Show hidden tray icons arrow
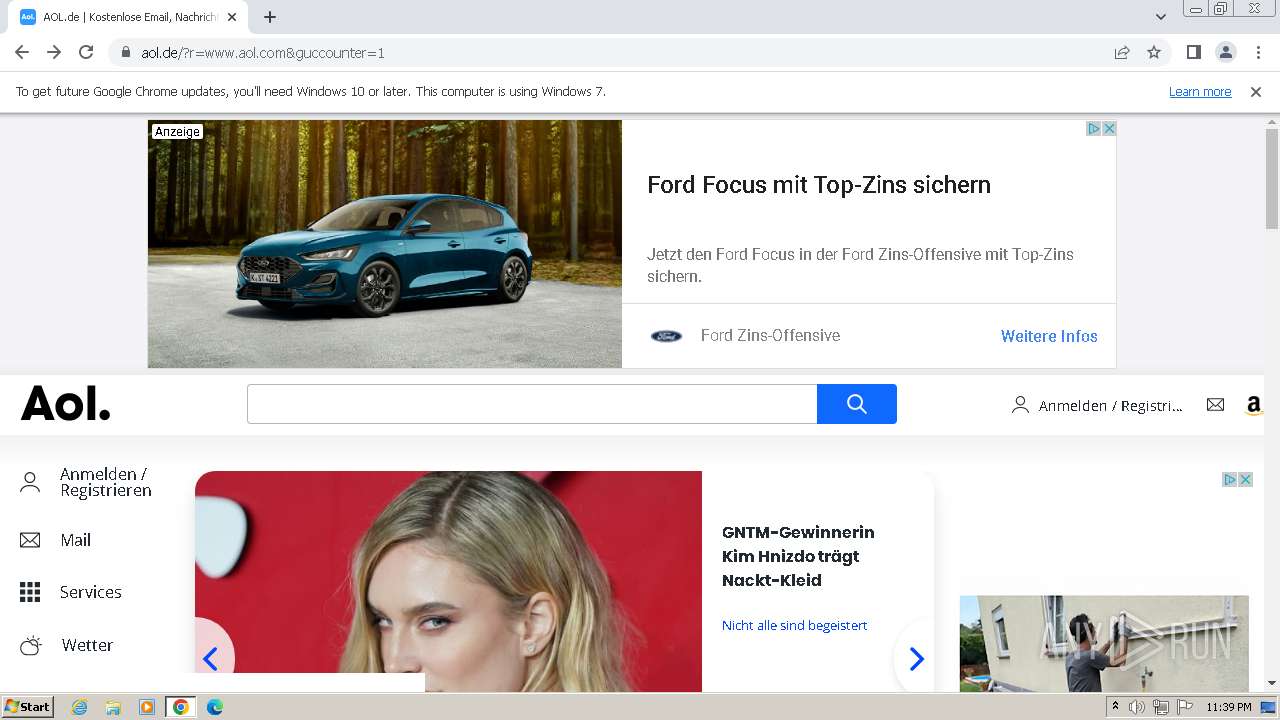1280x720 pixels. coord(1115,707)
